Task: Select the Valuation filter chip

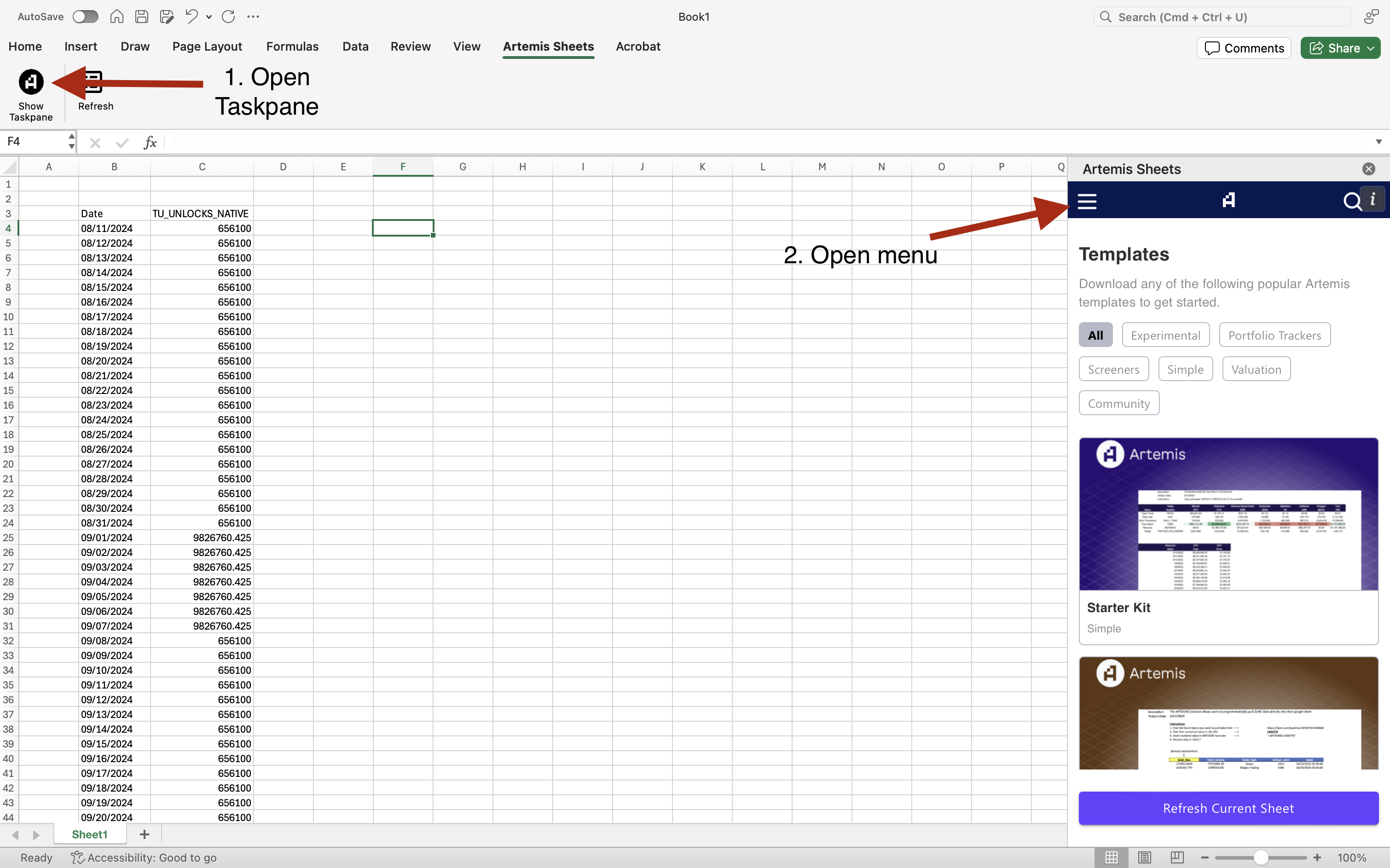Action: (1256, 369)
